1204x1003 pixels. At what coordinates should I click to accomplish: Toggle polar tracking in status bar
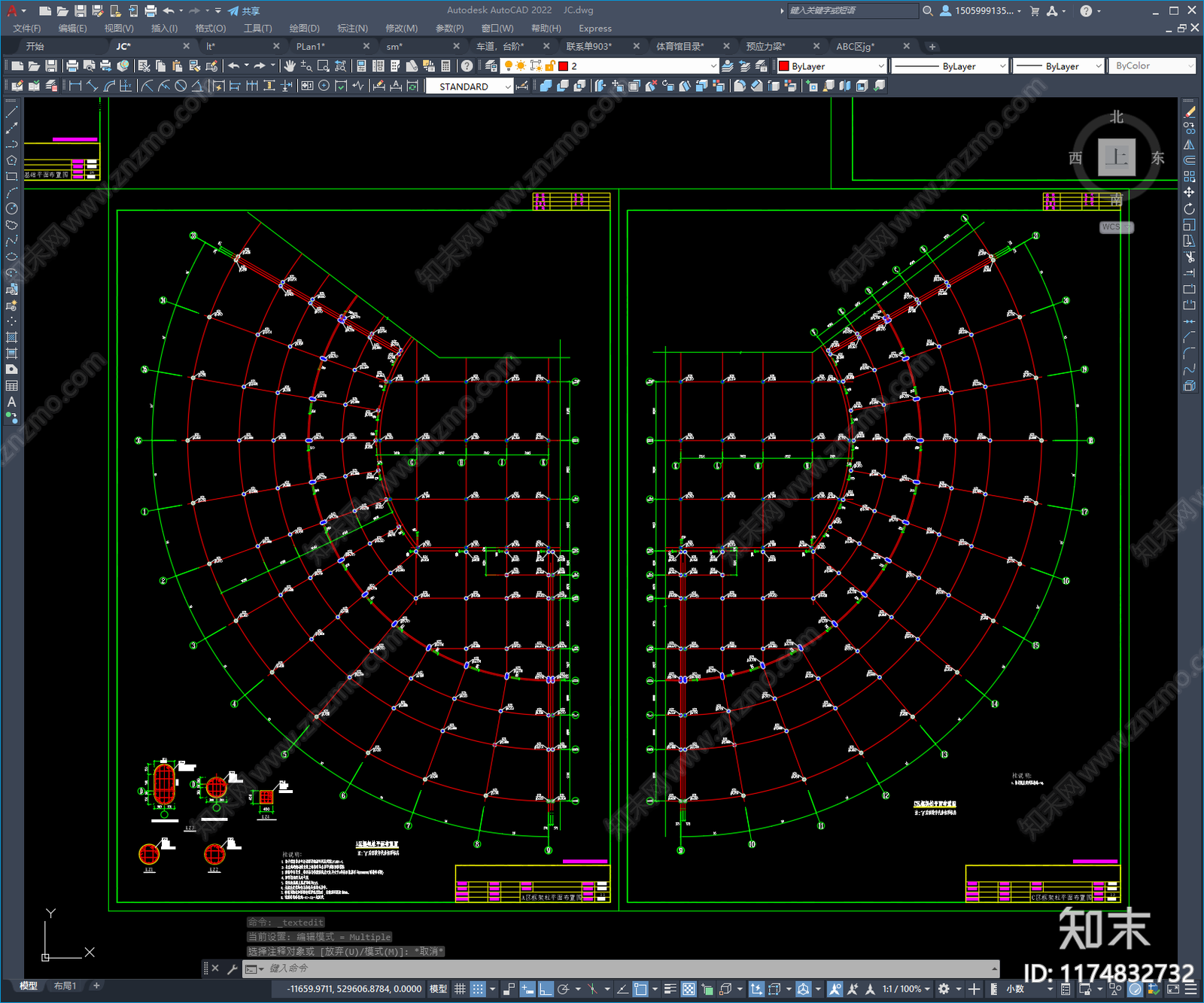coord(563,989)
